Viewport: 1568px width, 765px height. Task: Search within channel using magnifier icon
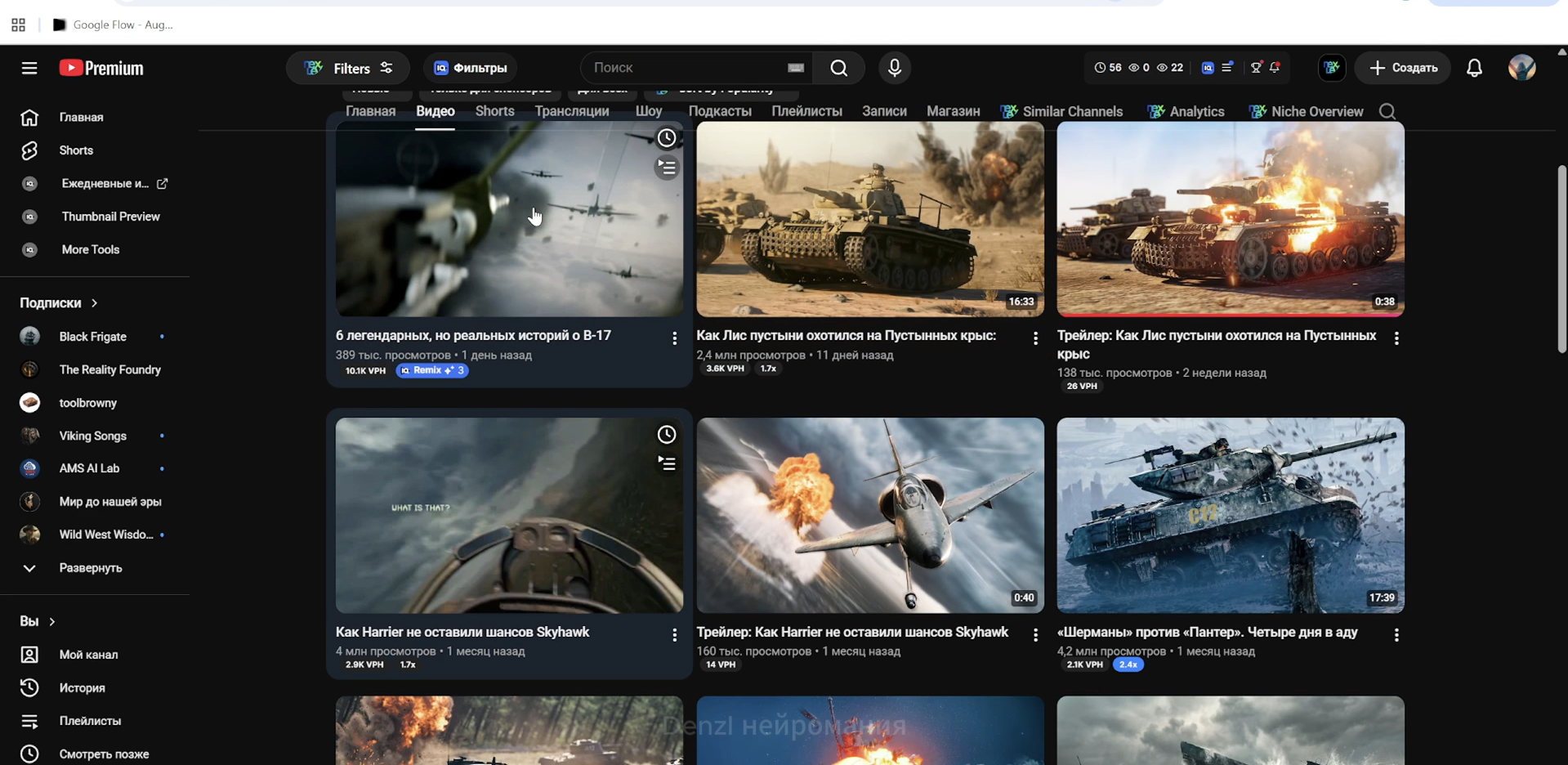click(x=1387, y=111)
